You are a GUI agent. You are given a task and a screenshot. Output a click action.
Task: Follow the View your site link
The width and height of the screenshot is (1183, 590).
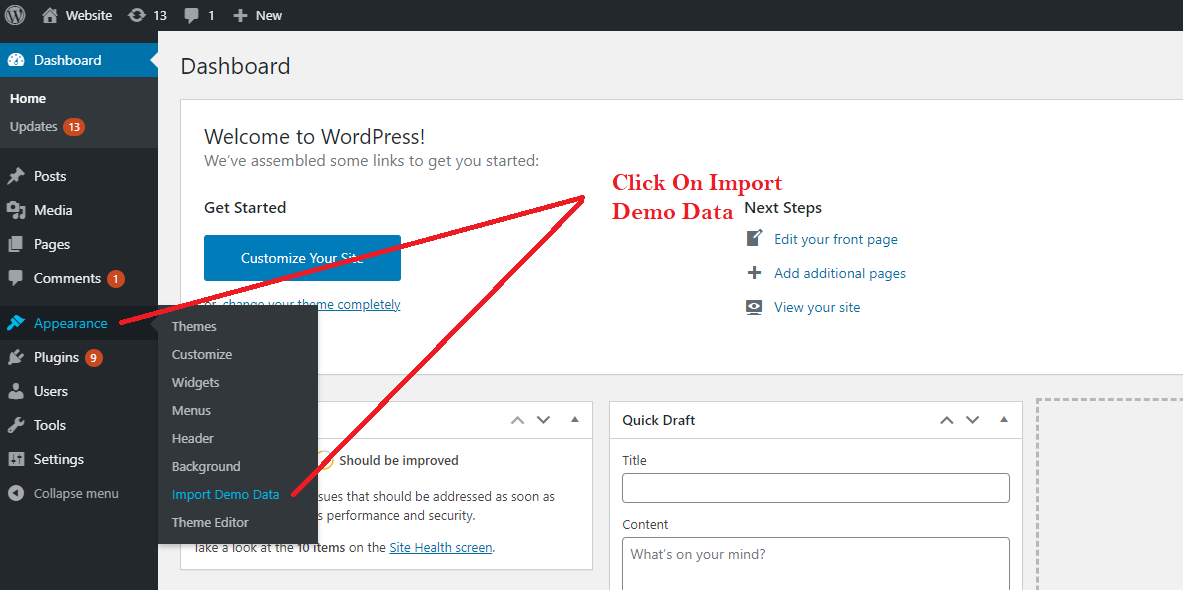tap(817, 307)
